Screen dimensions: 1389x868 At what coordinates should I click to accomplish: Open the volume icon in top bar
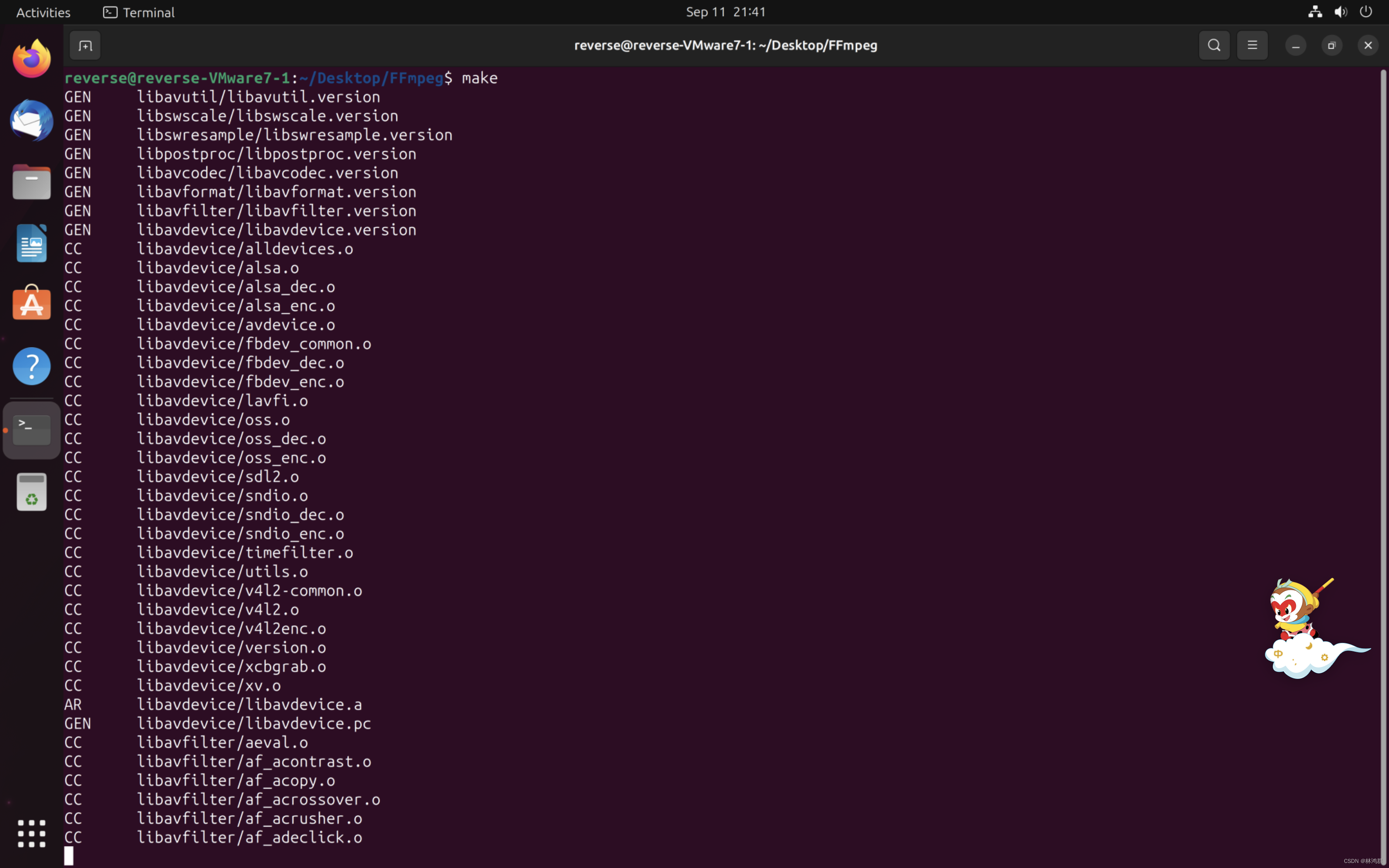click(1341, 12)
